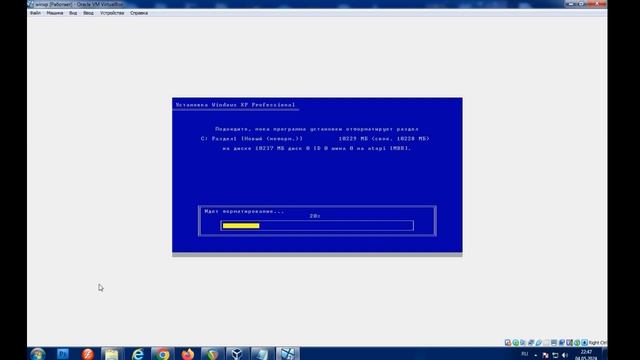
Task: Open the Файл menu
Action: coord(35,13)
